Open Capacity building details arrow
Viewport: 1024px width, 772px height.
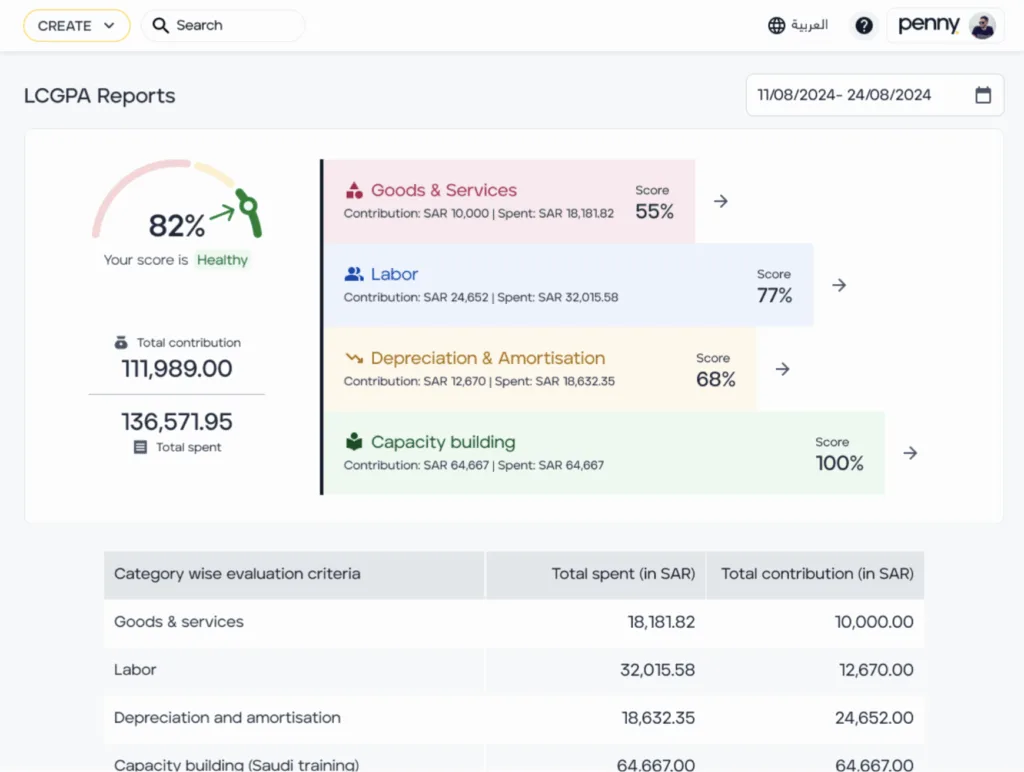pos(910,453)
